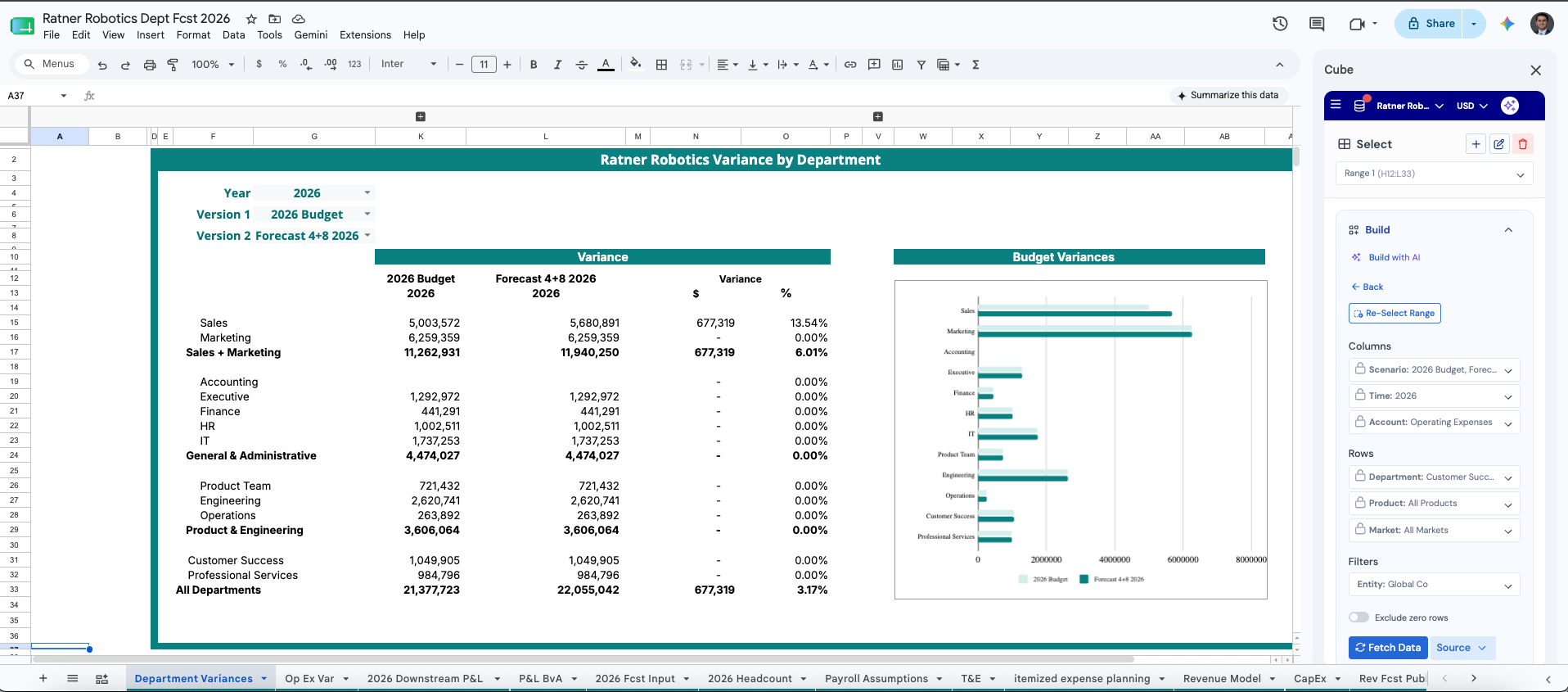Click the Fetch Data button
The image size is (1568, 692).
(x=1388, y=648)
